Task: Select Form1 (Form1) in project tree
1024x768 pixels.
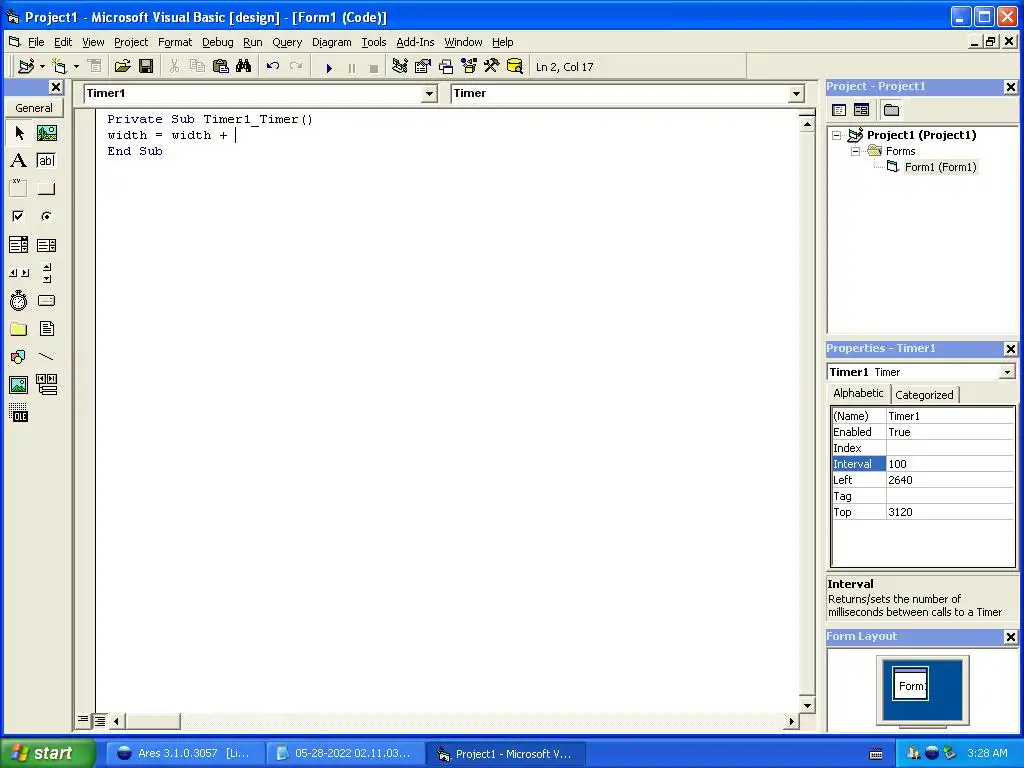Action: 940,167
